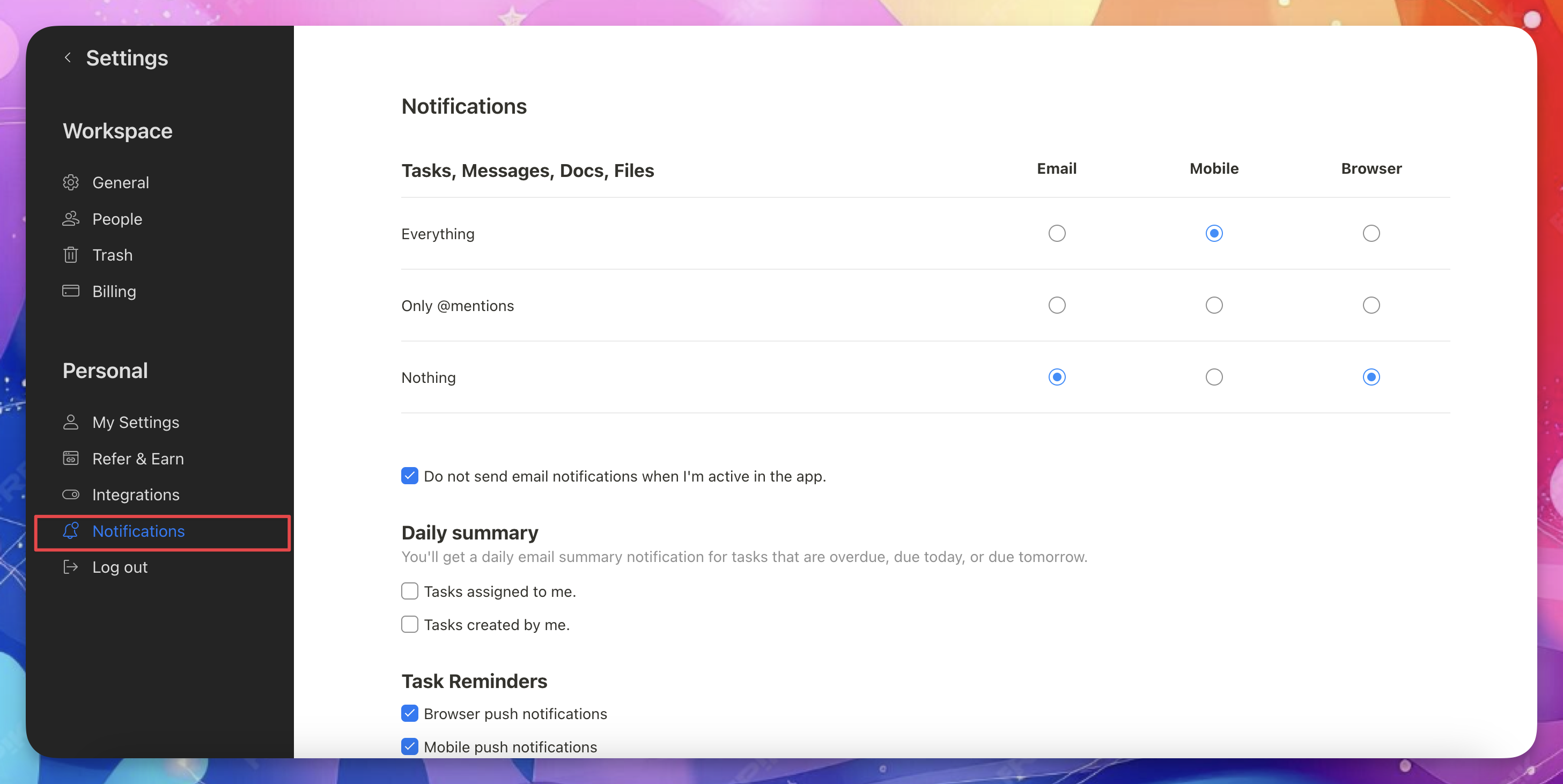1563x784 pixels.
Task: Uncheck do not send email when active
Action: click(410, 476)
